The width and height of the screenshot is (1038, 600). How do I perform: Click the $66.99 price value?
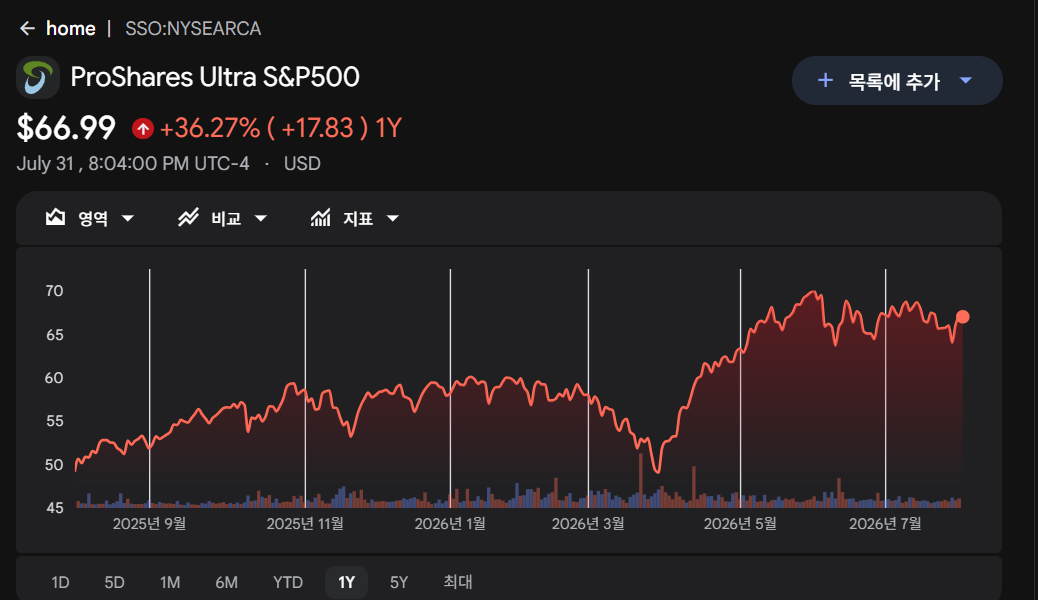tap(66, 128)
